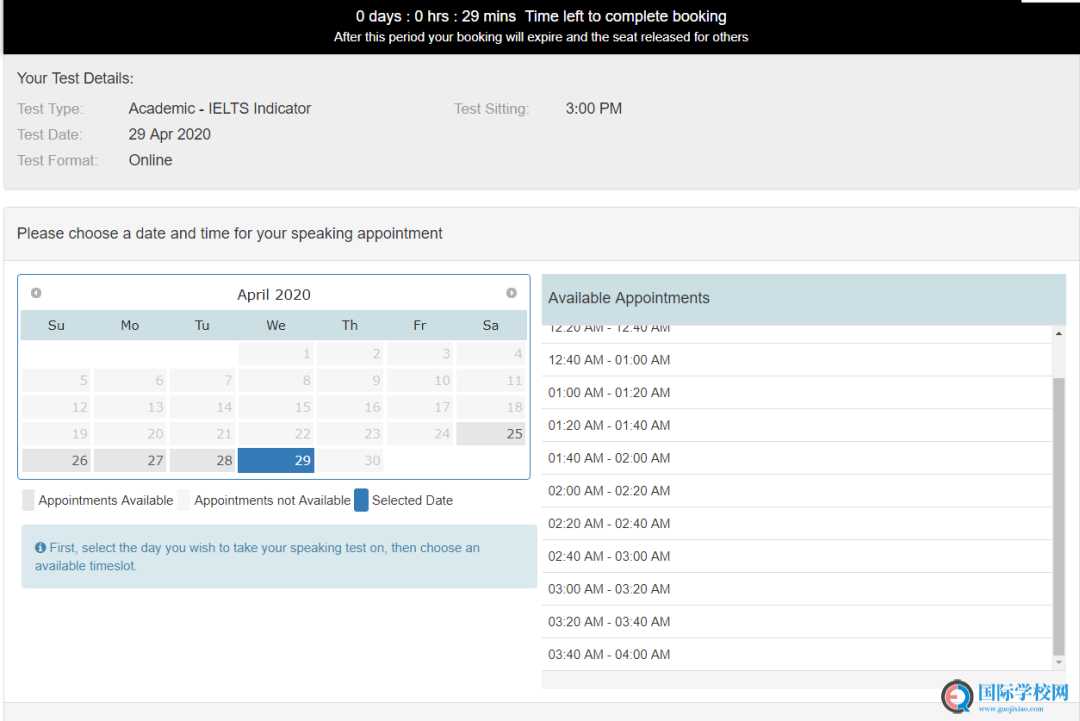Click the unavailable date April 20
The image size is (1080, 721).
pos(129,434)
